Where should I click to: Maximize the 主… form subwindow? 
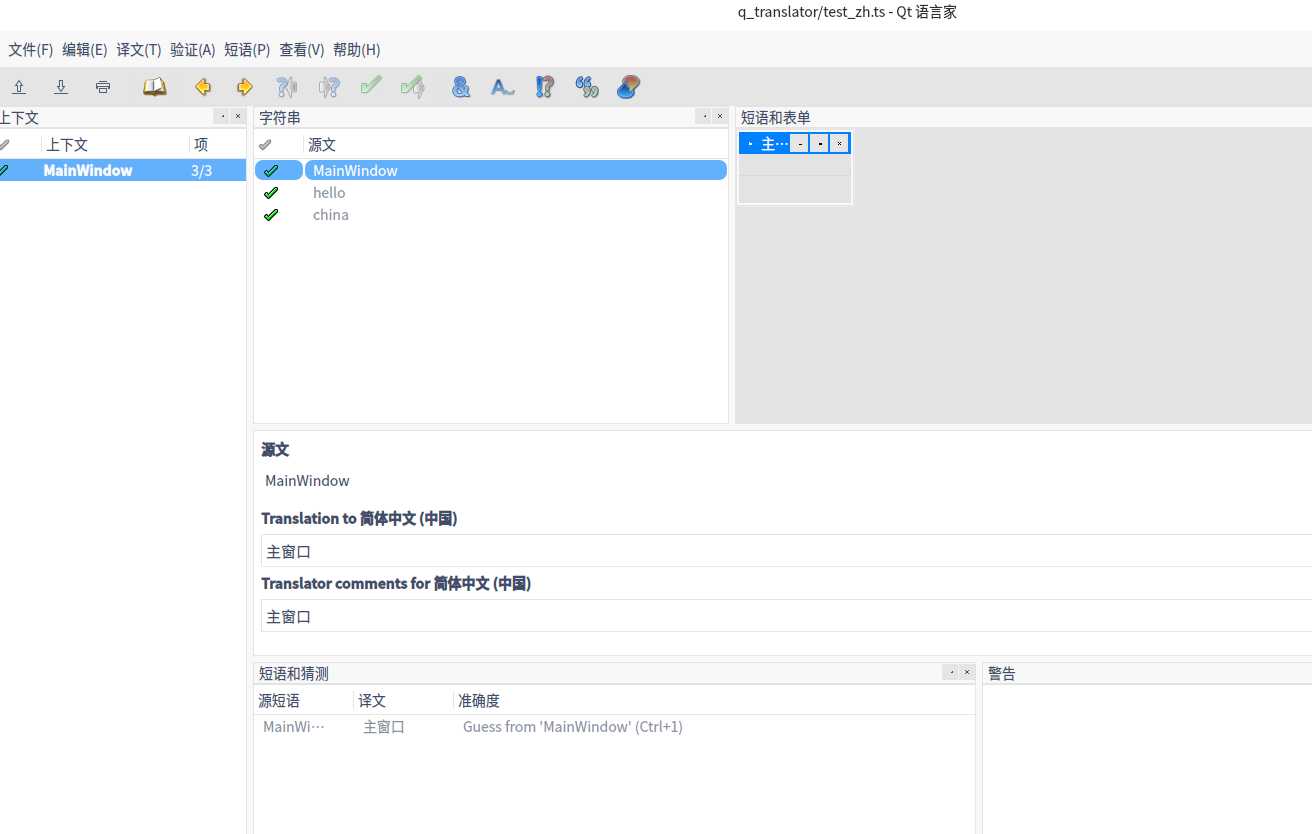coord(819,144)
